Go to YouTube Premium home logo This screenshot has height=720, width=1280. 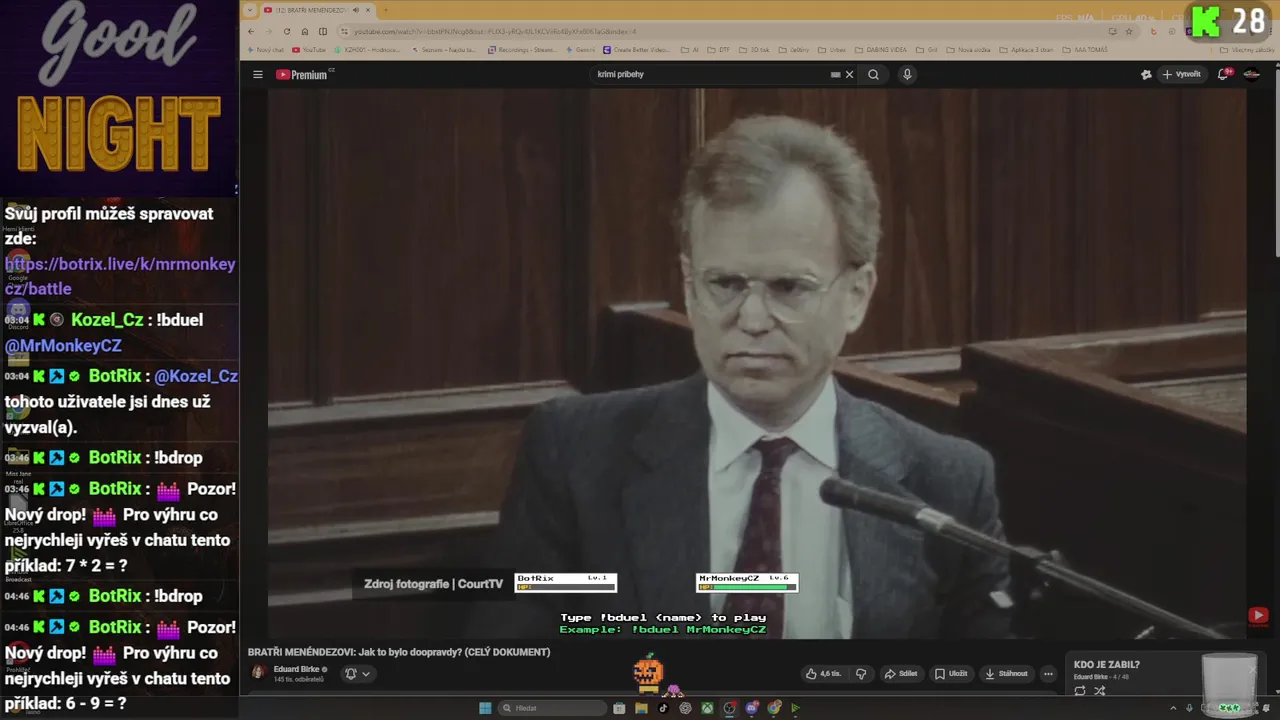tap(304, 74)
